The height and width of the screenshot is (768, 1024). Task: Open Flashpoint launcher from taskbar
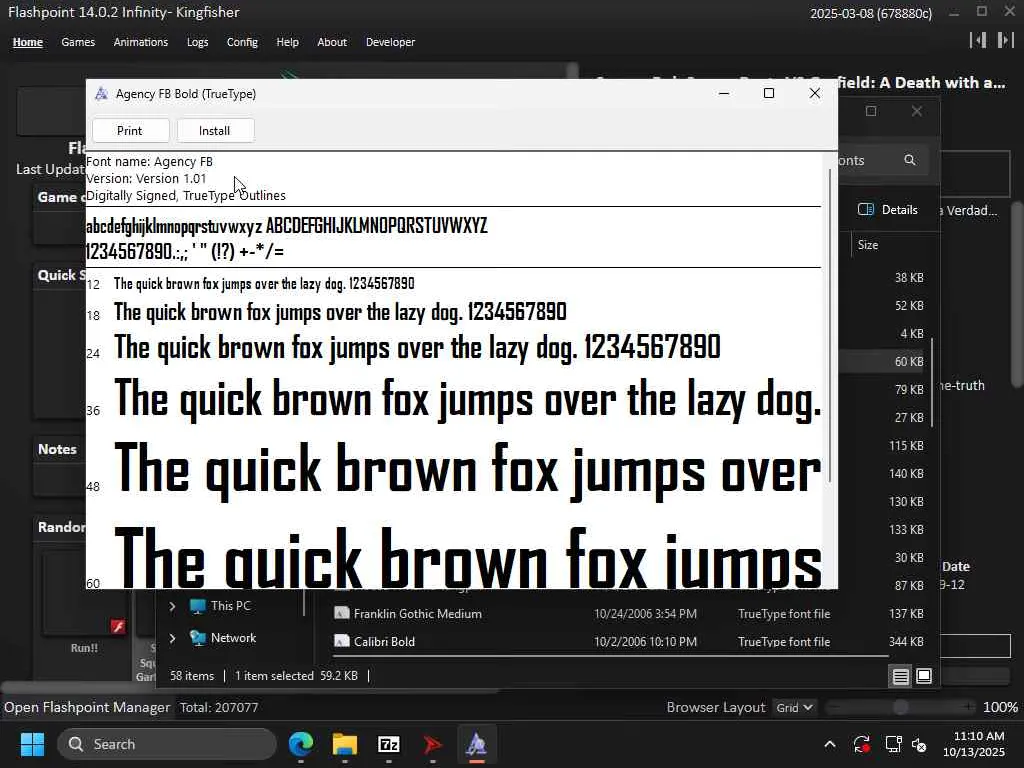(x=432, y=744)
